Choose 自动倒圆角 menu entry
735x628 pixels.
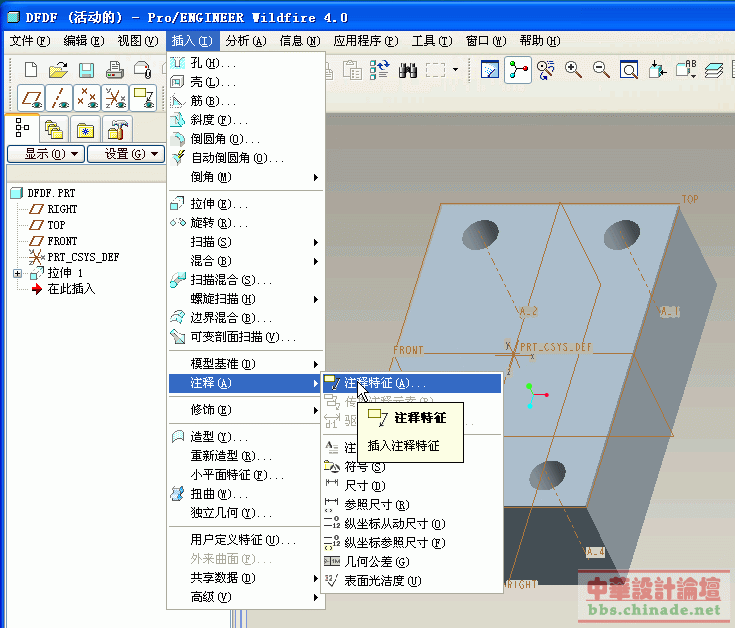point(246,158)
